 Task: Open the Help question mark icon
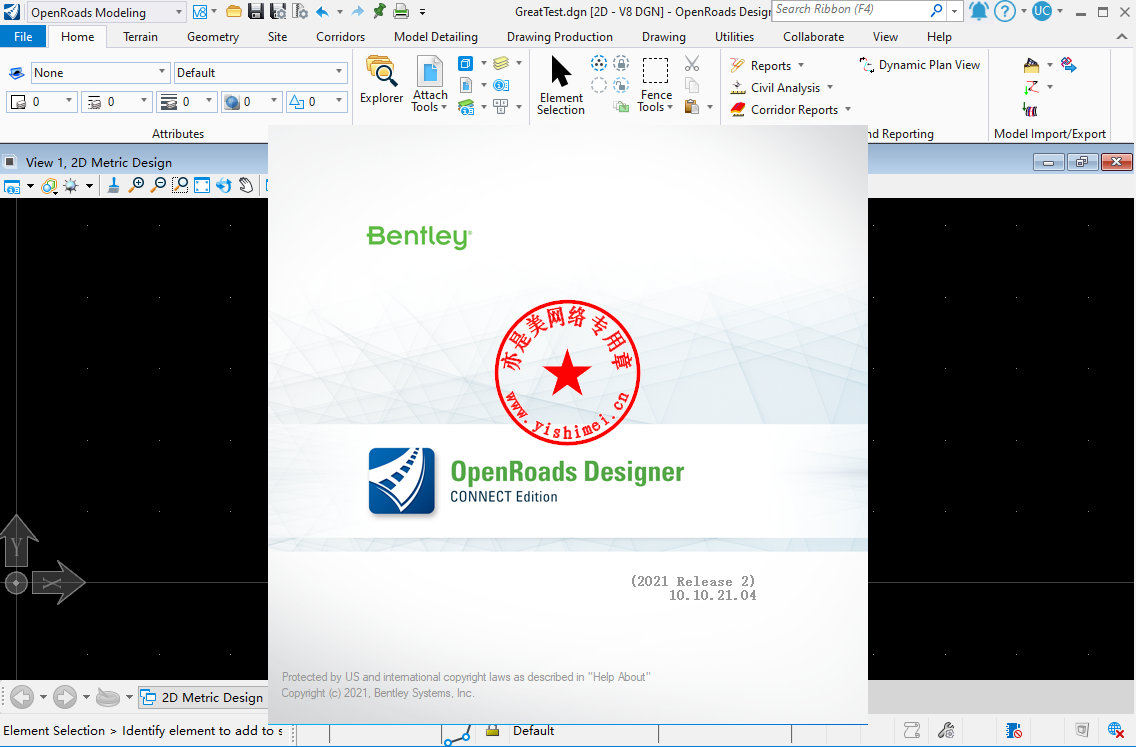1005,11
